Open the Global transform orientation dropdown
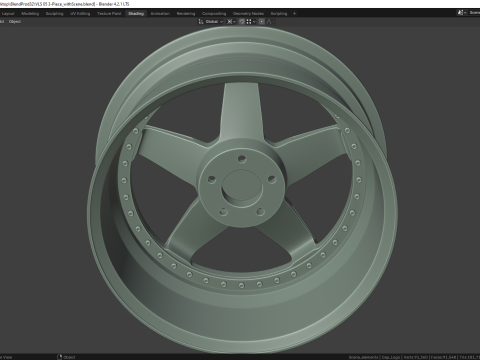This screenshot has width=480, height=360. click(x=211, y=22)
